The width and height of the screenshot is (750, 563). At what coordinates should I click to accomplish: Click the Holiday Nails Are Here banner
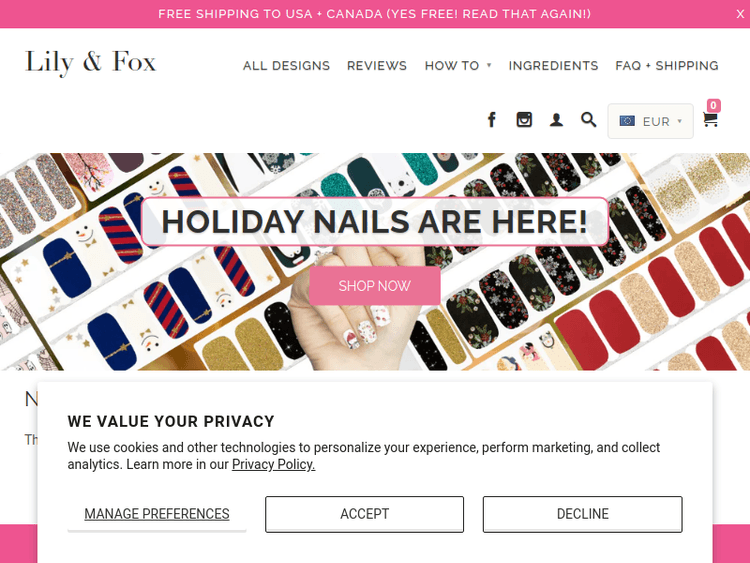tap(375, 221)
